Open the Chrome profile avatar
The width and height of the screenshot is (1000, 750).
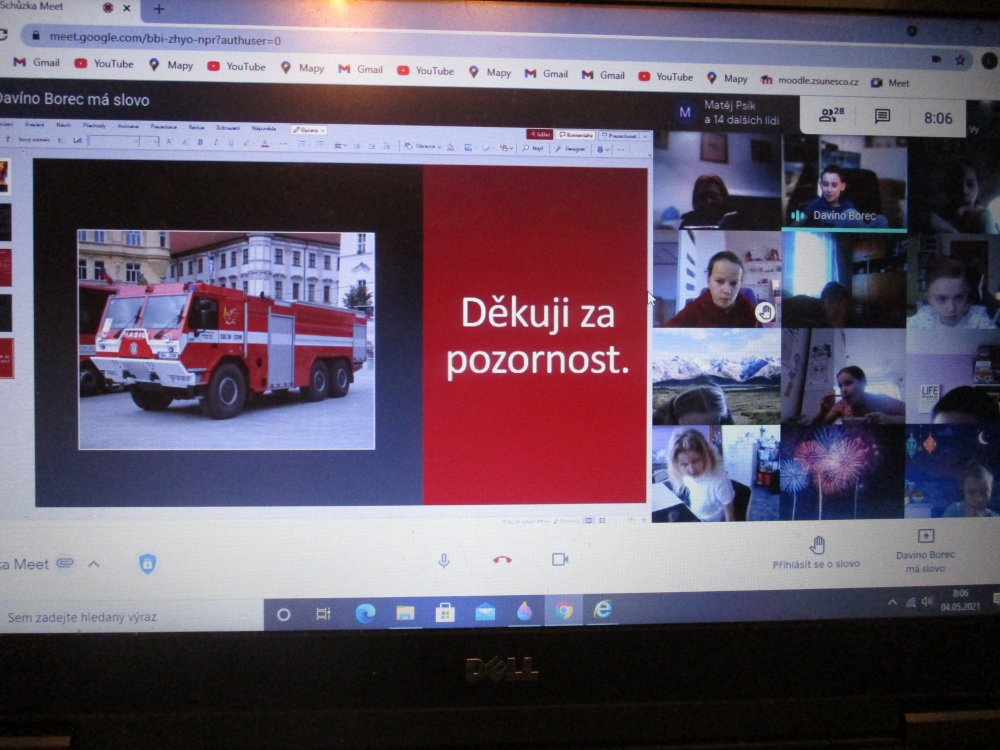pyautogui.click(x=989, y=61)
